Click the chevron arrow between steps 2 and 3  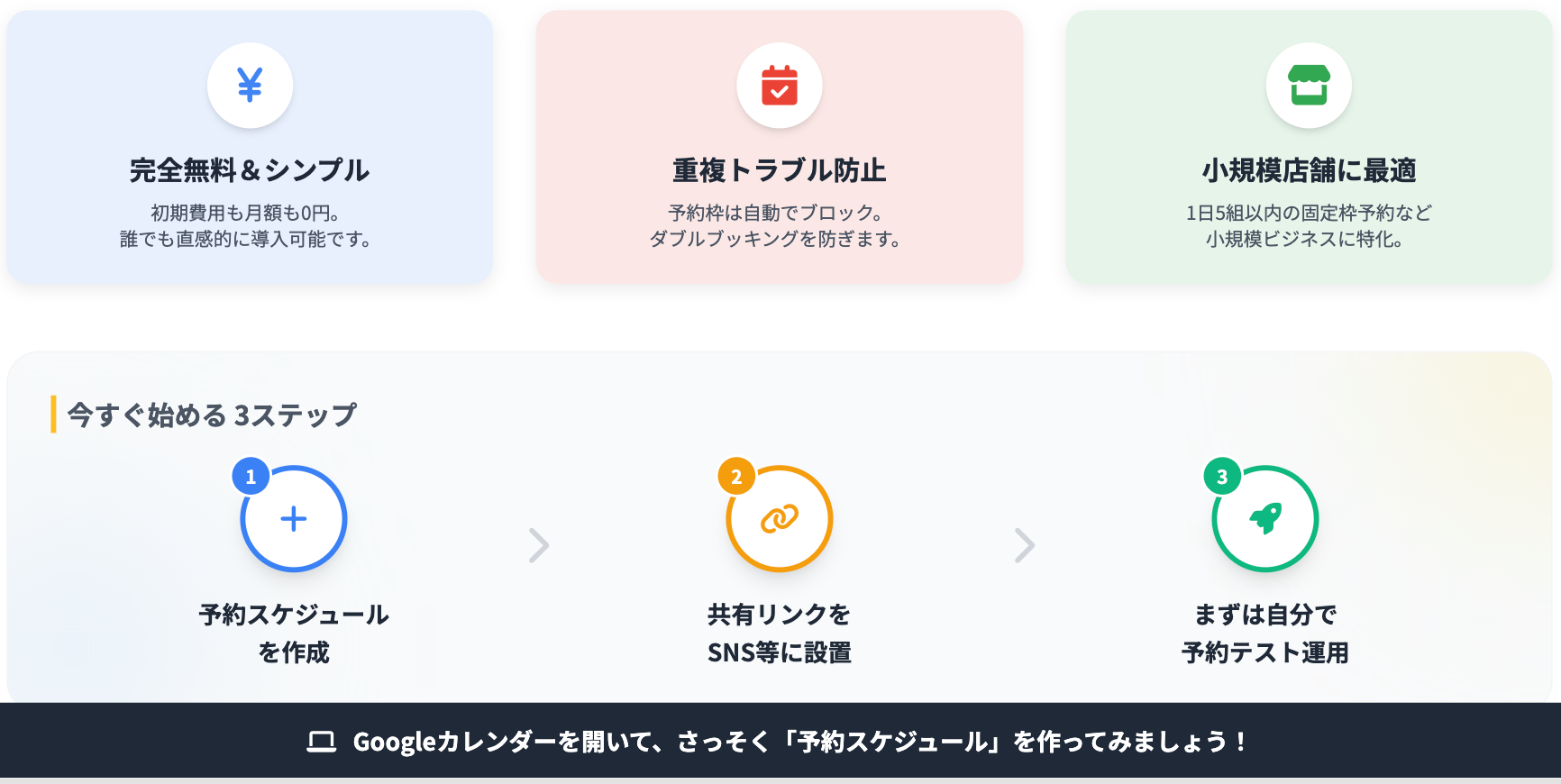coord(1024,545)
